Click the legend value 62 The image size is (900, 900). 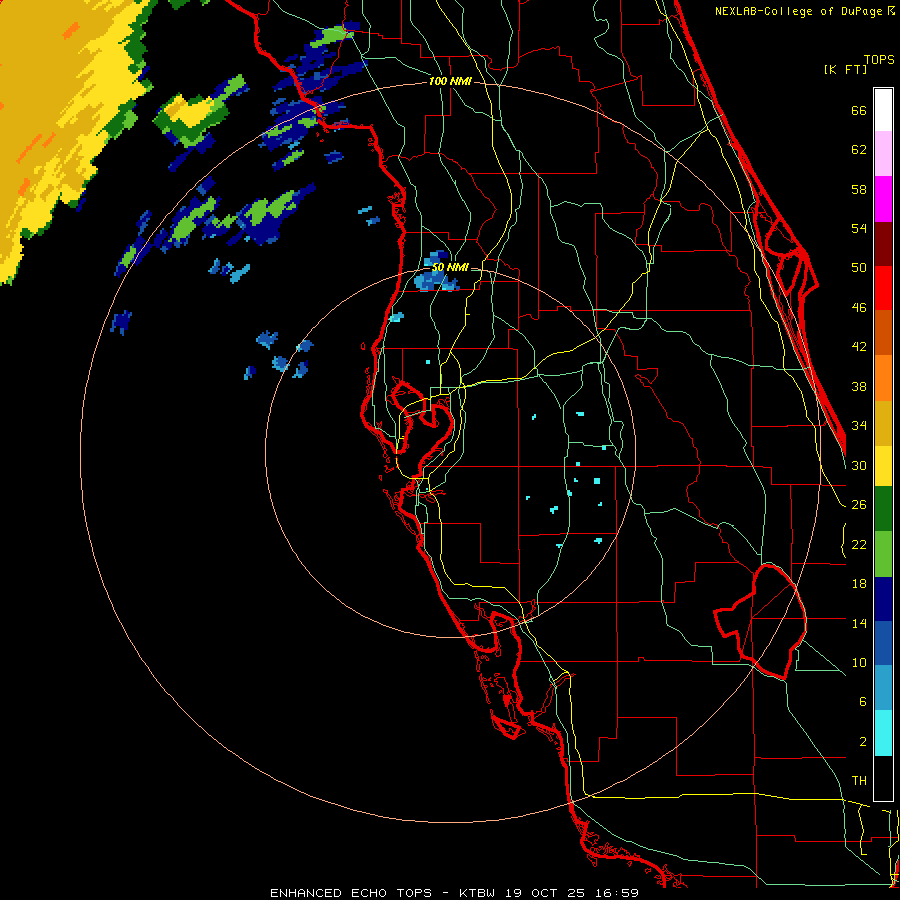tap(859, 150)
